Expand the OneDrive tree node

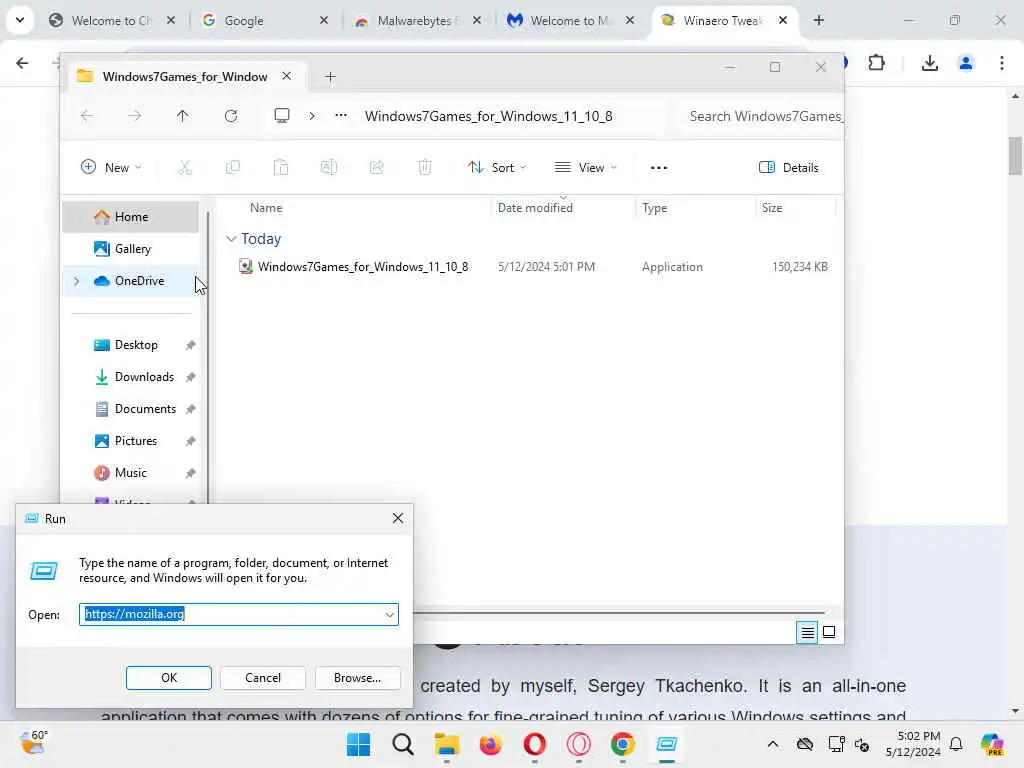point(76,281)
